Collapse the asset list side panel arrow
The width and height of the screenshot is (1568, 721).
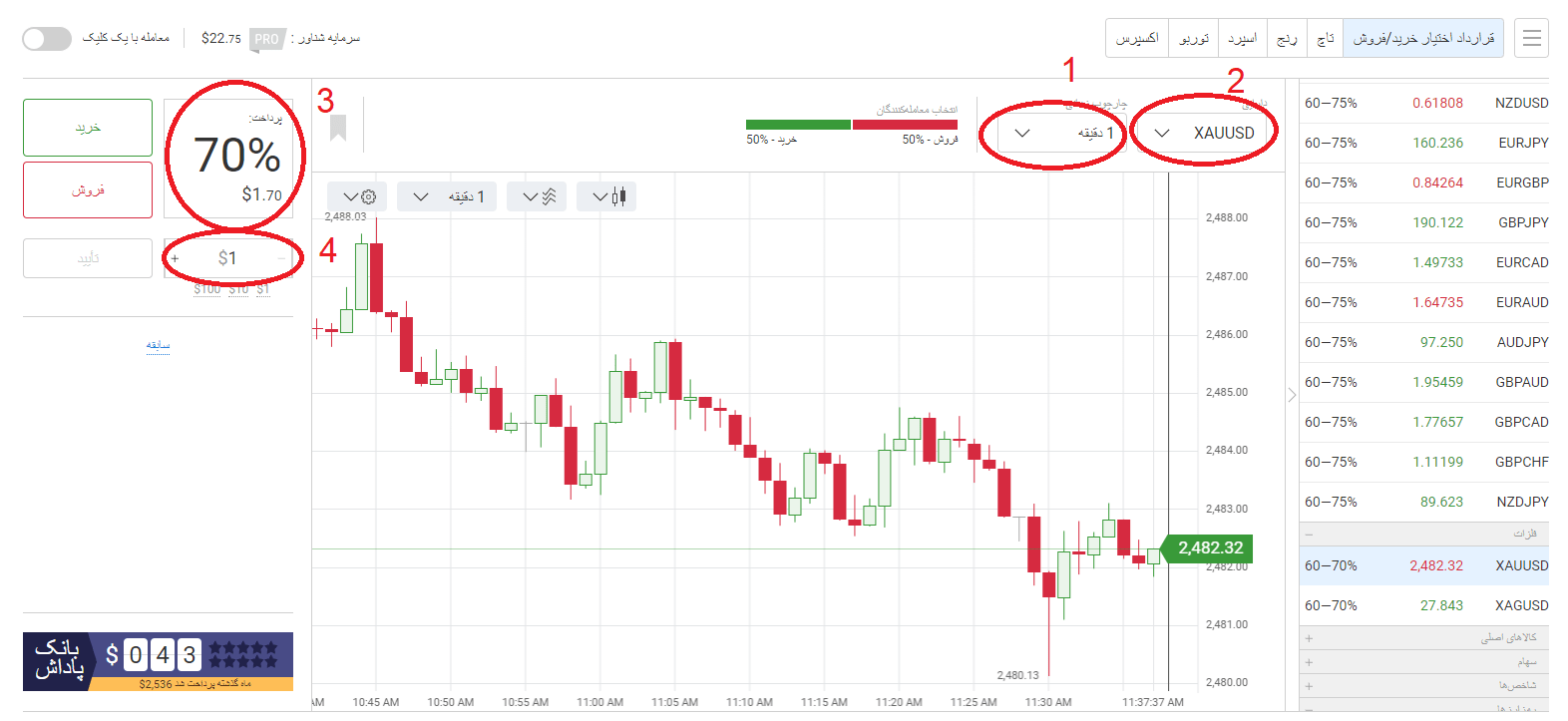coord(1292,395)
